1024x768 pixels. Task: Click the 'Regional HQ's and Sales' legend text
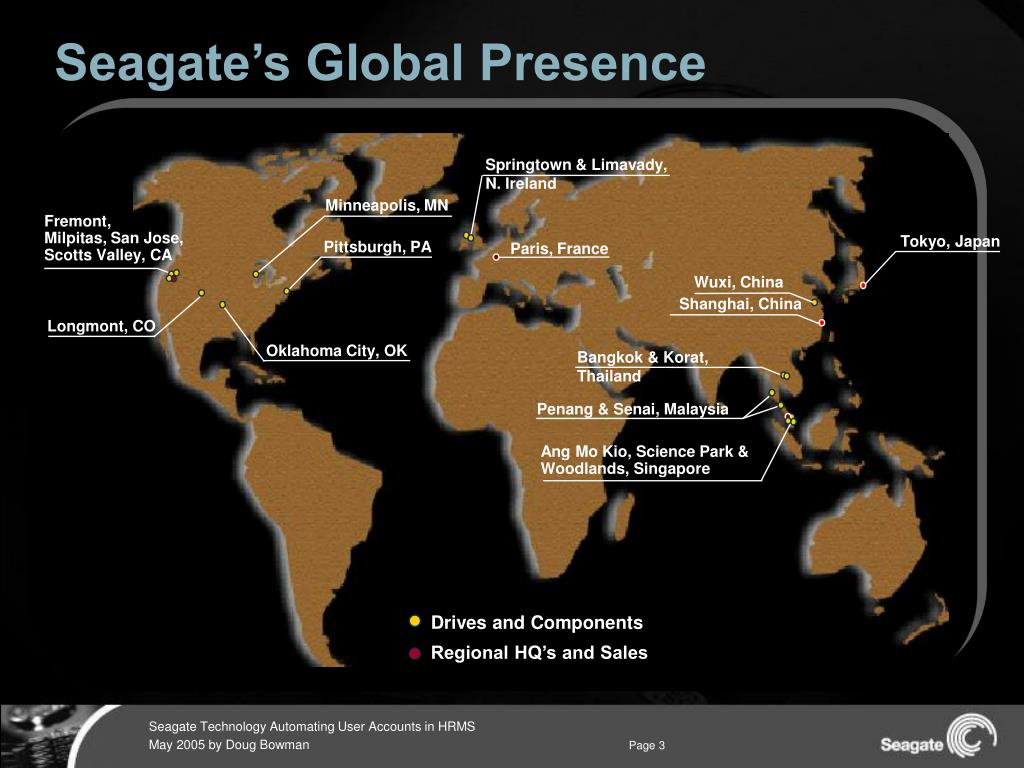539,652
